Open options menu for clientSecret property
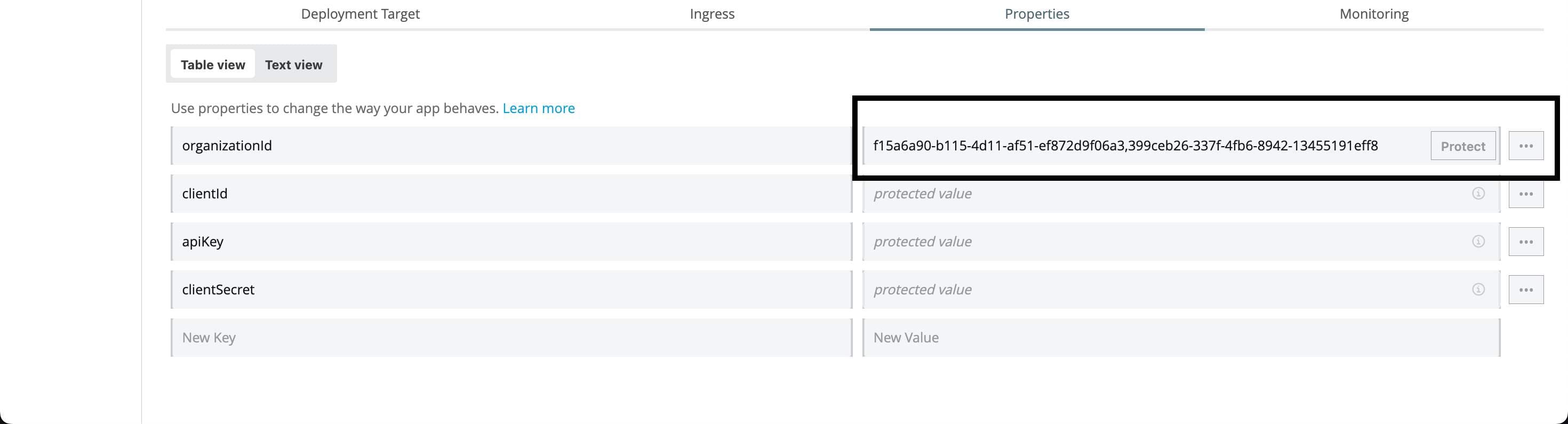1568x424 pixels. (x=1526, y=289)
